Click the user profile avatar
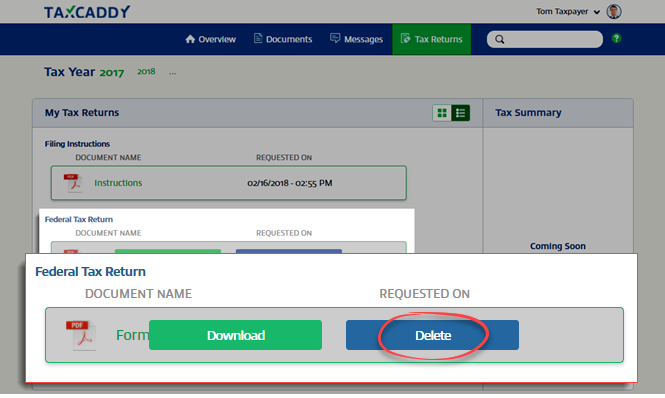Viewport: 665px width, 398px height. point(614,11)
